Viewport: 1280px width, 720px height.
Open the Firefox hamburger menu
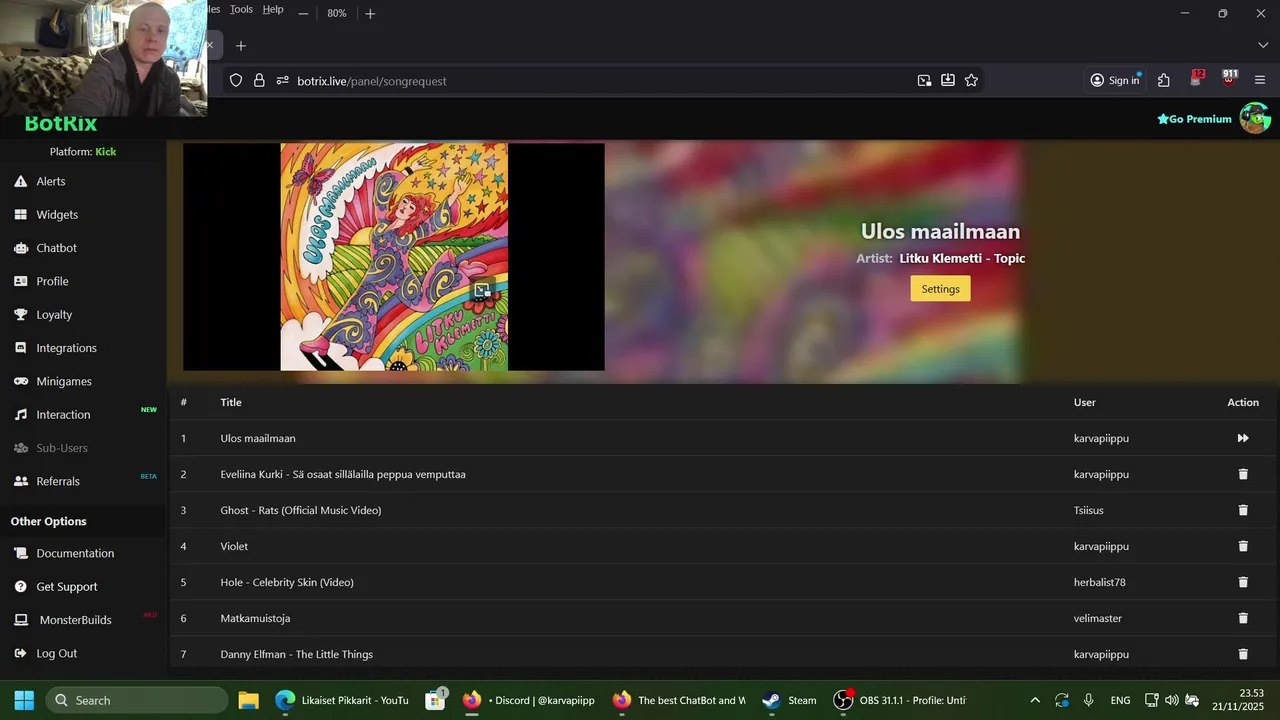[x=1260, y=81]
